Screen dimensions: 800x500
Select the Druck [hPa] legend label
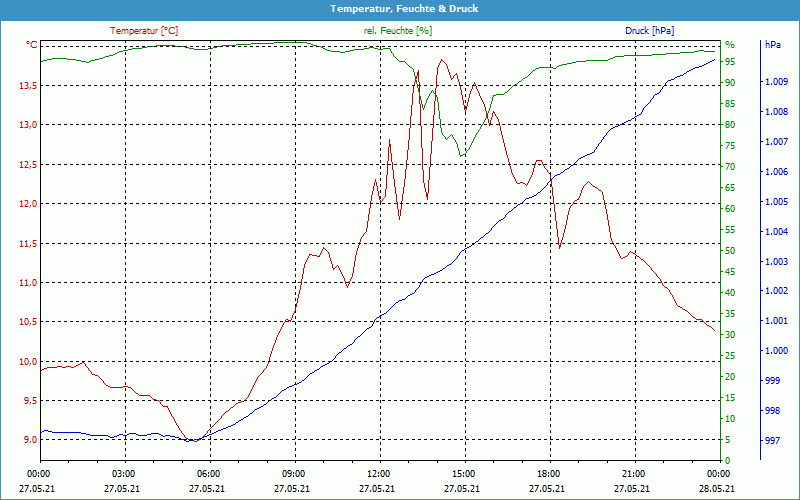[x=649, y=31]
